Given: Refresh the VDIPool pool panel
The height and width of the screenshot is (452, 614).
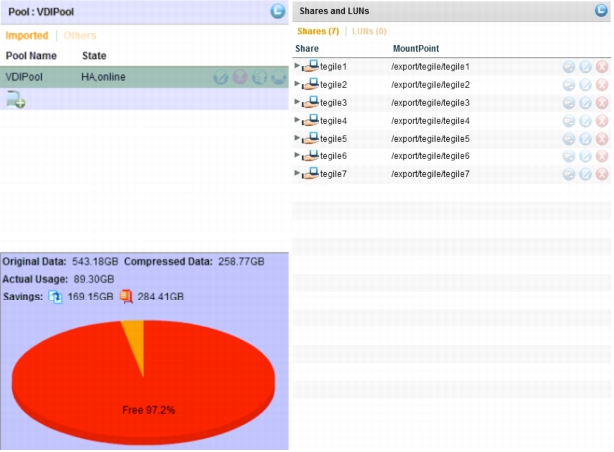Looking at the screenshot, I should coord(278,11).
